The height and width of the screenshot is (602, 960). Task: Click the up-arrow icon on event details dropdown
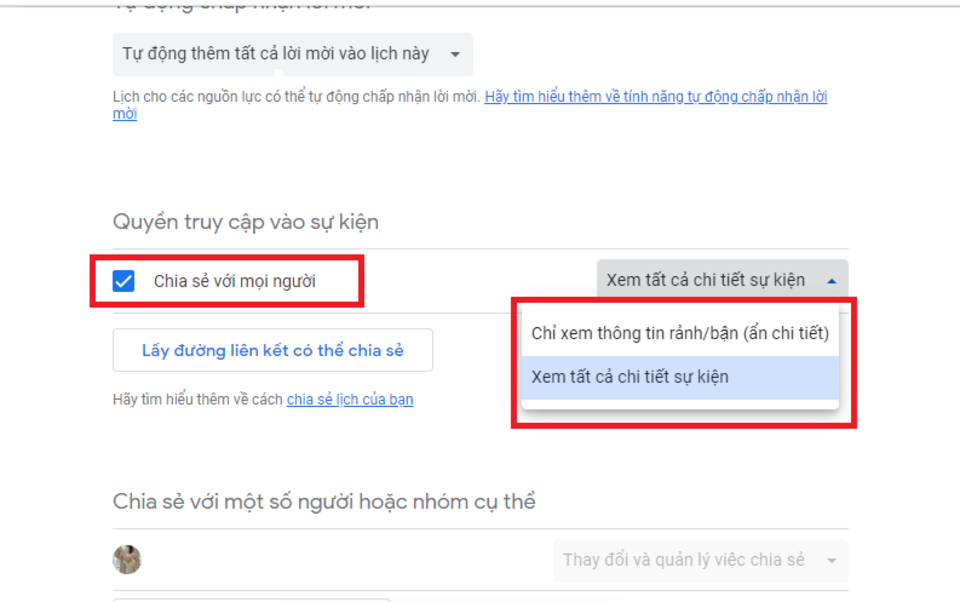click(832, 281)
